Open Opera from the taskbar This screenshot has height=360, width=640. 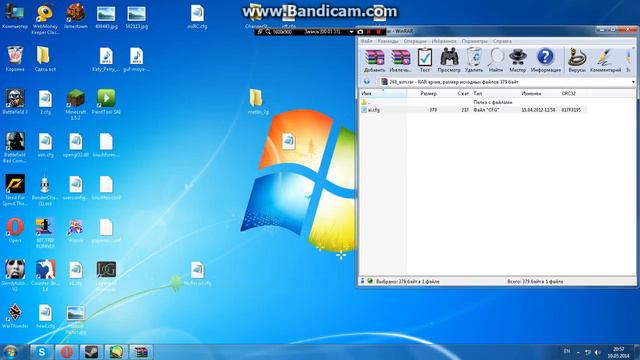tap(67, 352)
